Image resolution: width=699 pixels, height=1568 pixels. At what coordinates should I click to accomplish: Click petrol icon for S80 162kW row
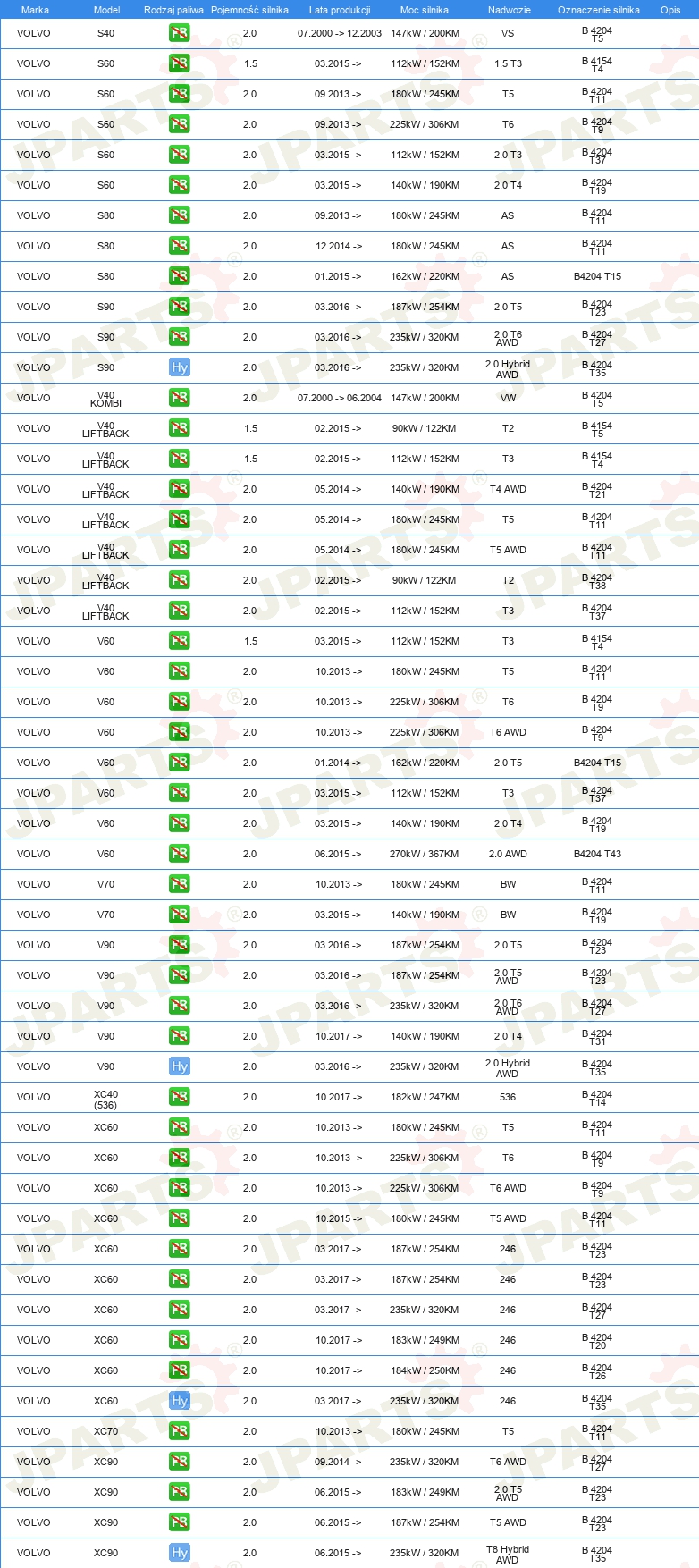(179, 276)
